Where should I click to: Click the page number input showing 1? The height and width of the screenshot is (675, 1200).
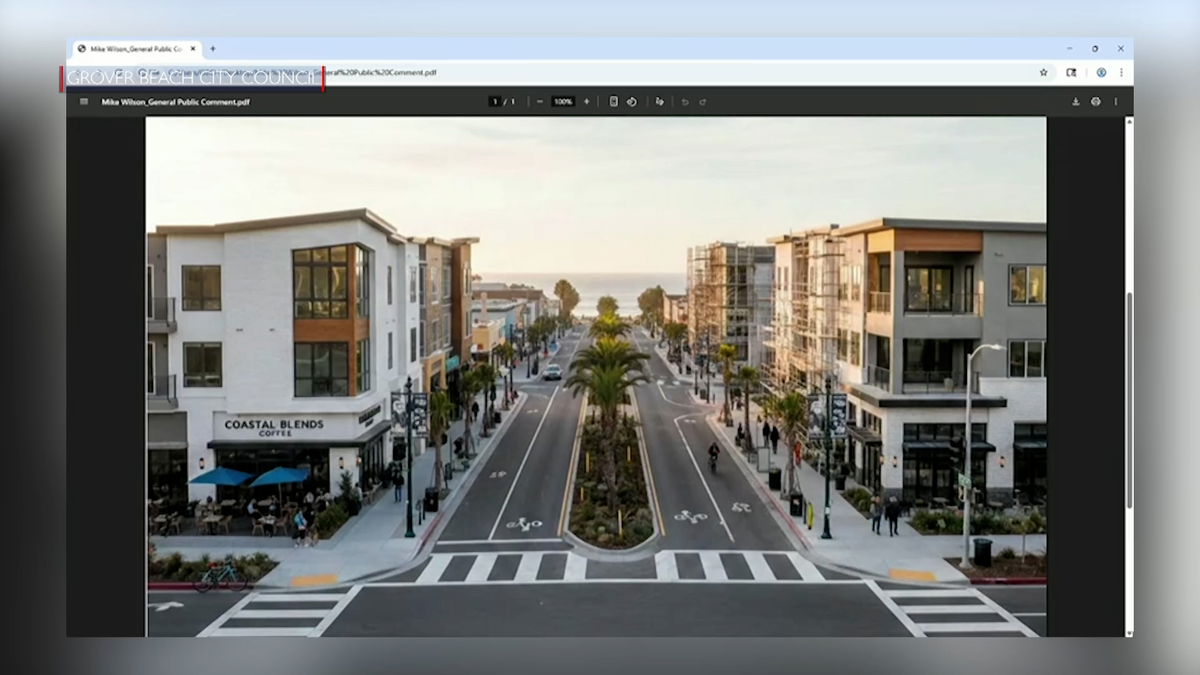494,101
